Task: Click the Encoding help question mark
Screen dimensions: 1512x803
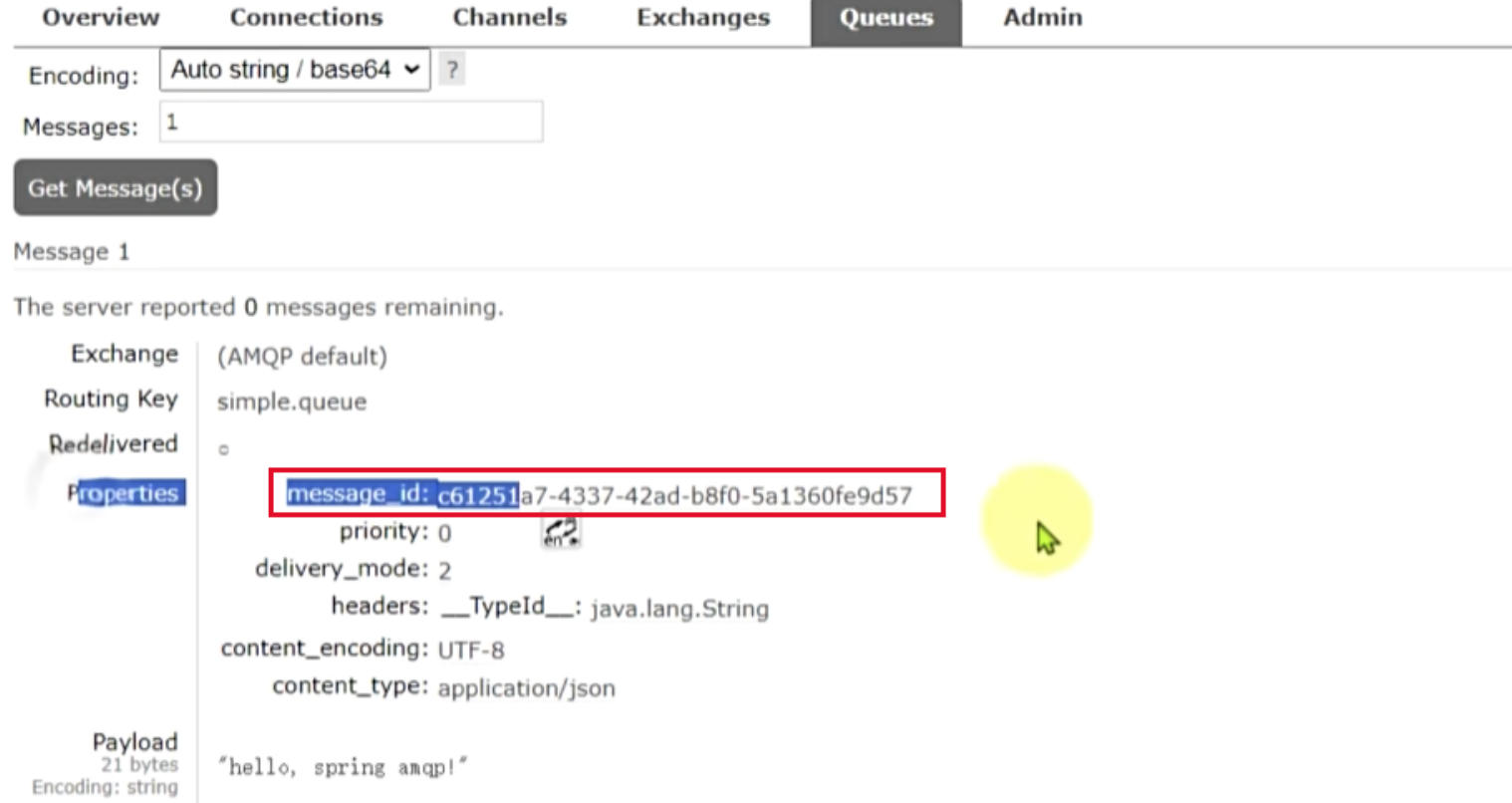Action: 452,70
